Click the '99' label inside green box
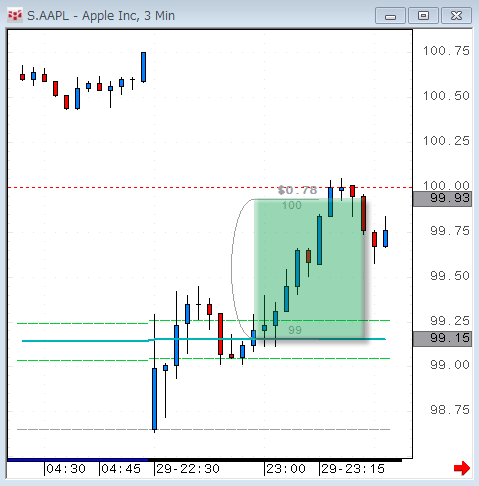This screenshot has width=479, height=486. point(295,330)
